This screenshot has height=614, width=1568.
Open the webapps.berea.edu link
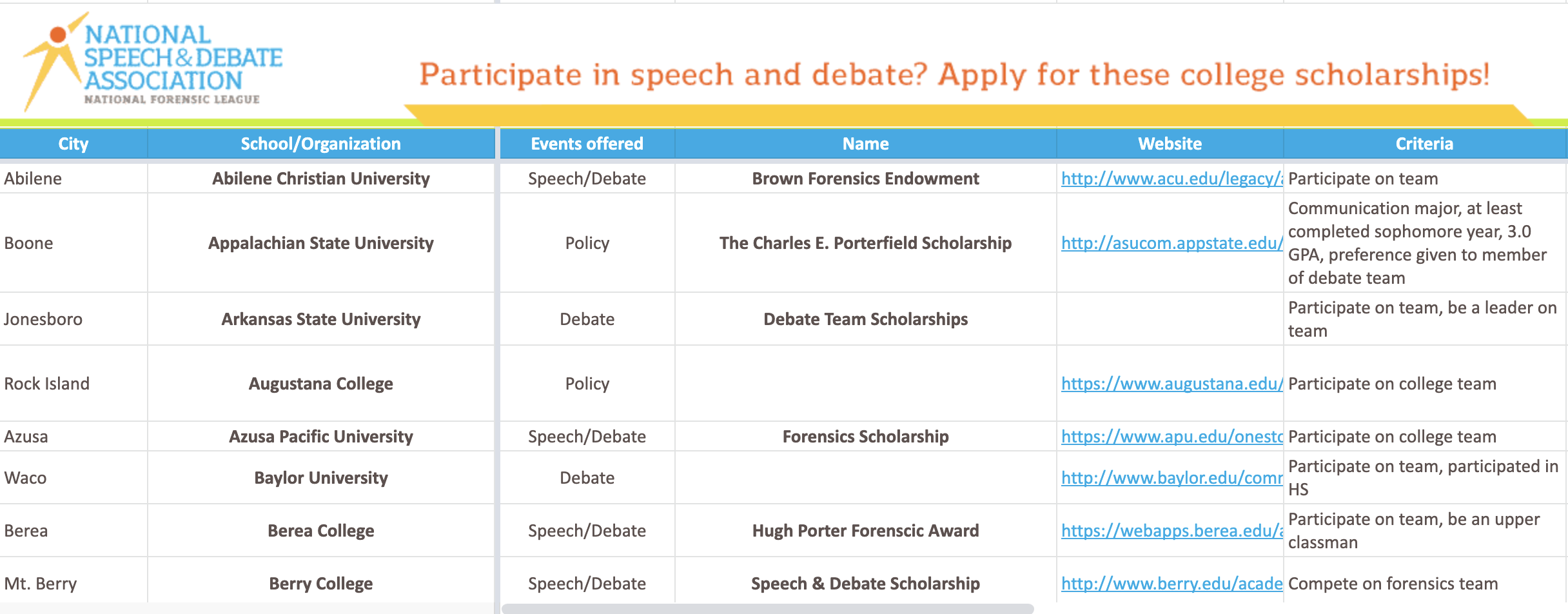tap(1172, 531)
